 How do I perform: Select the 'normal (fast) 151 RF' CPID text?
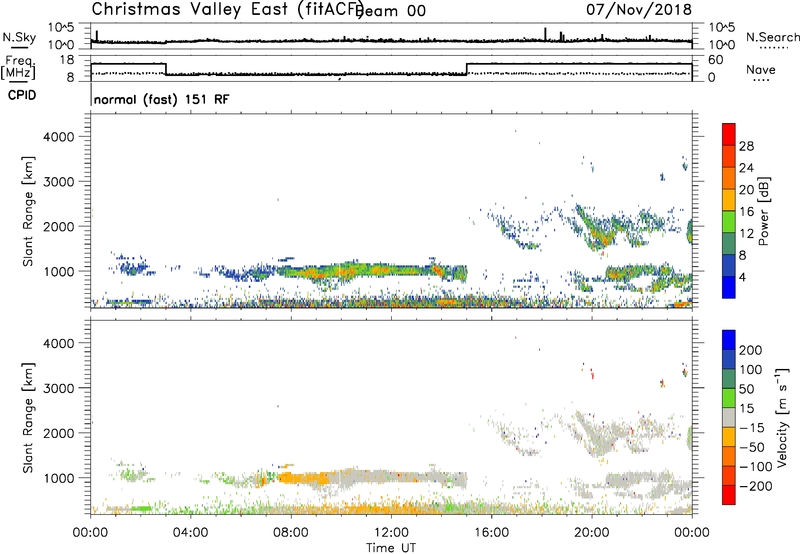[x=162, y=99]
